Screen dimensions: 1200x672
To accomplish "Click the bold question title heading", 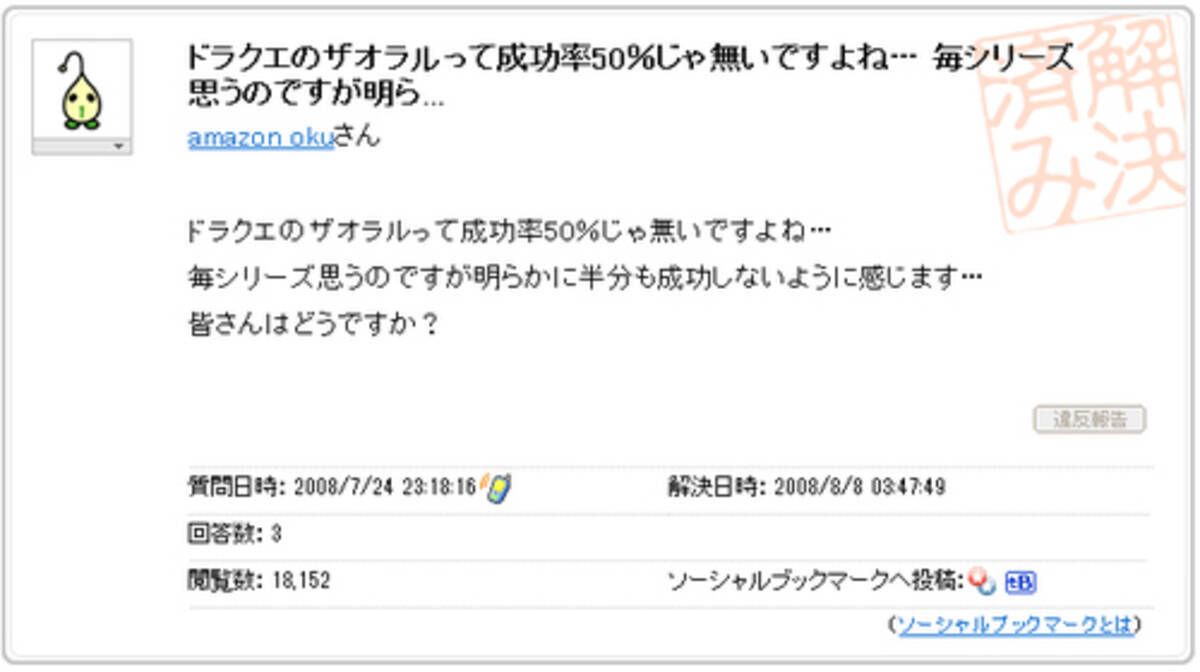I will click(630, 77).
